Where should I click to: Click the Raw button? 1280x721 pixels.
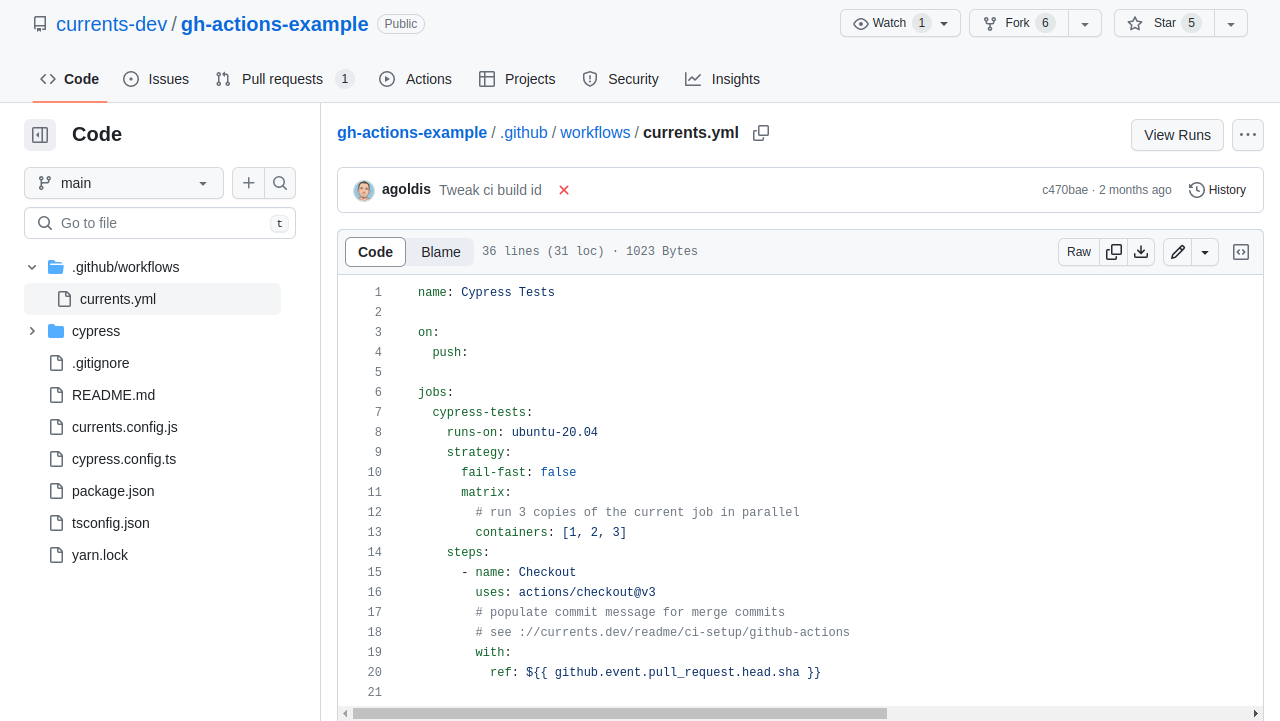1079,252
